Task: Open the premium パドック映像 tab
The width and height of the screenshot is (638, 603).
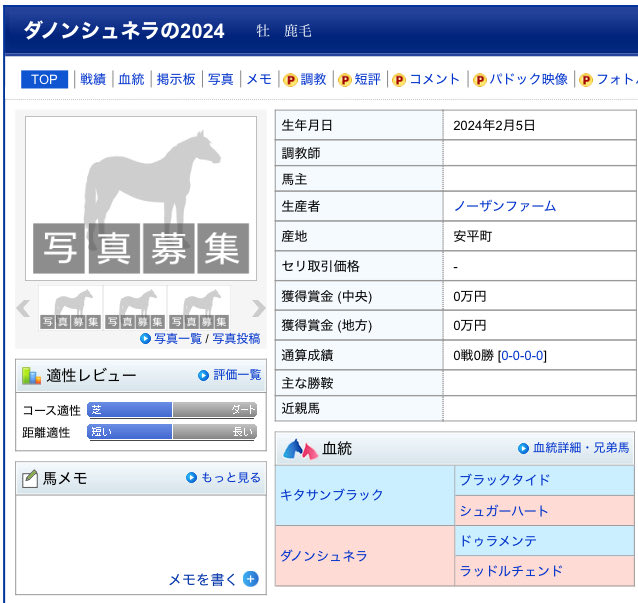Action: click(x=529, y=79)
